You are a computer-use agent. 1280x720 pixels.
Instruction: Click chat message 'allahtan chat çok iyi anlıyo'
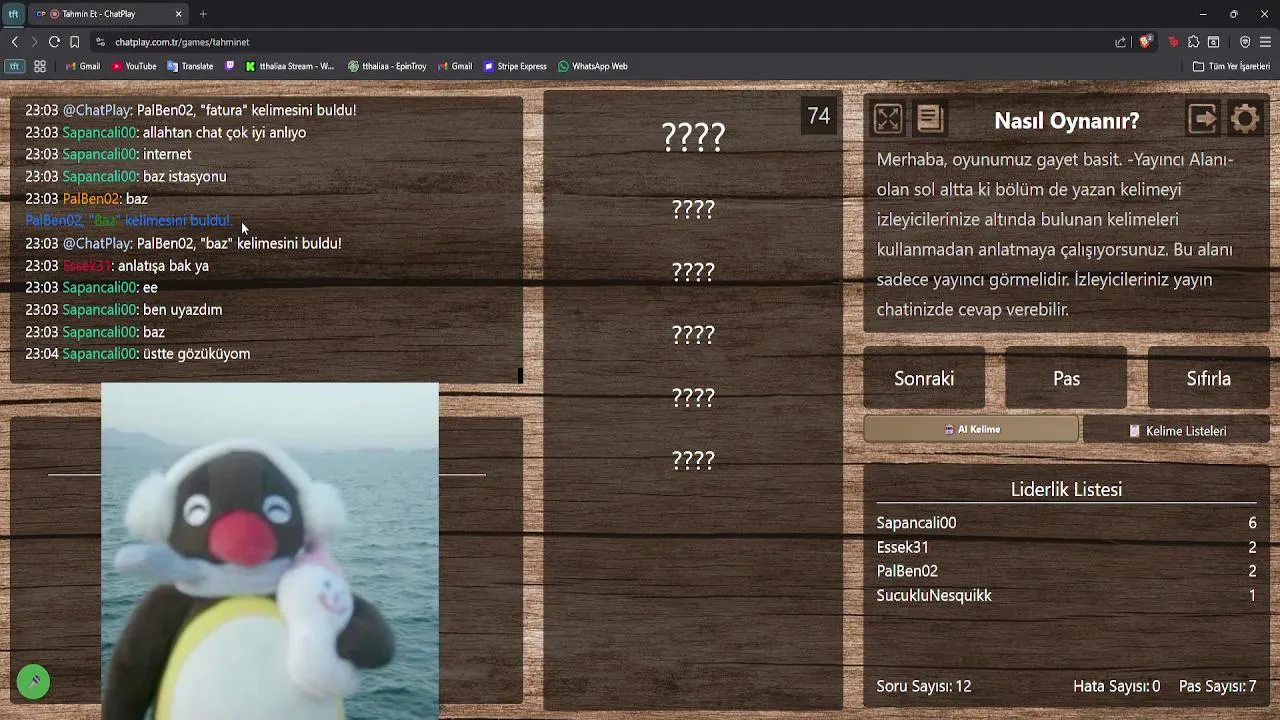[224, 133]
